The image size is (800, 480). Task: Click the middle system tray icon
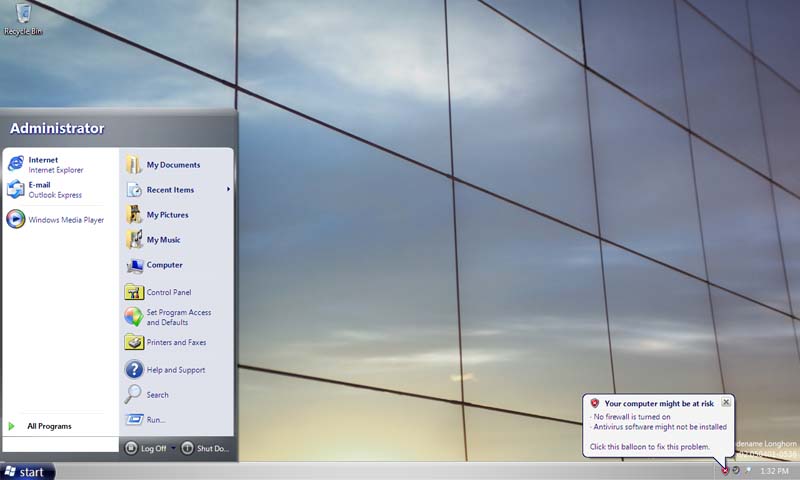[x=736, y=470]
